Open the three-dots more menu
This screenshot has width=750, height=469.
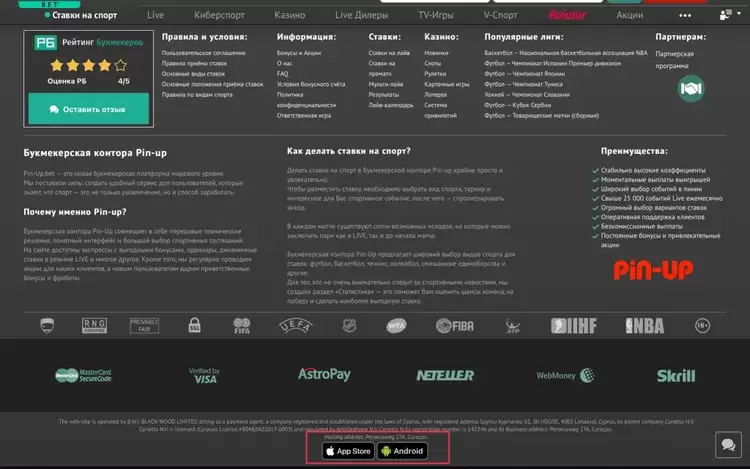pos(685,15)
